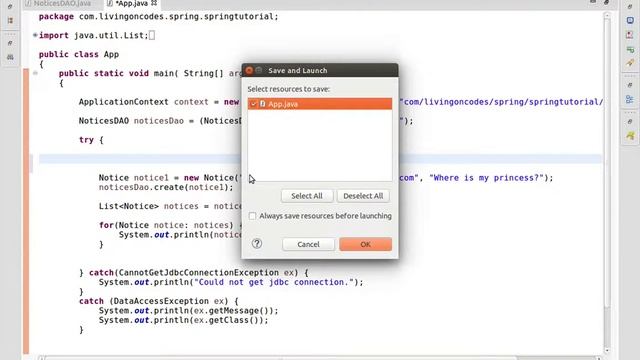Click the OK button in Save and Launch
The width and height of the screenshot is (640, 360).
pyautogui.click(x=365, y=244)
